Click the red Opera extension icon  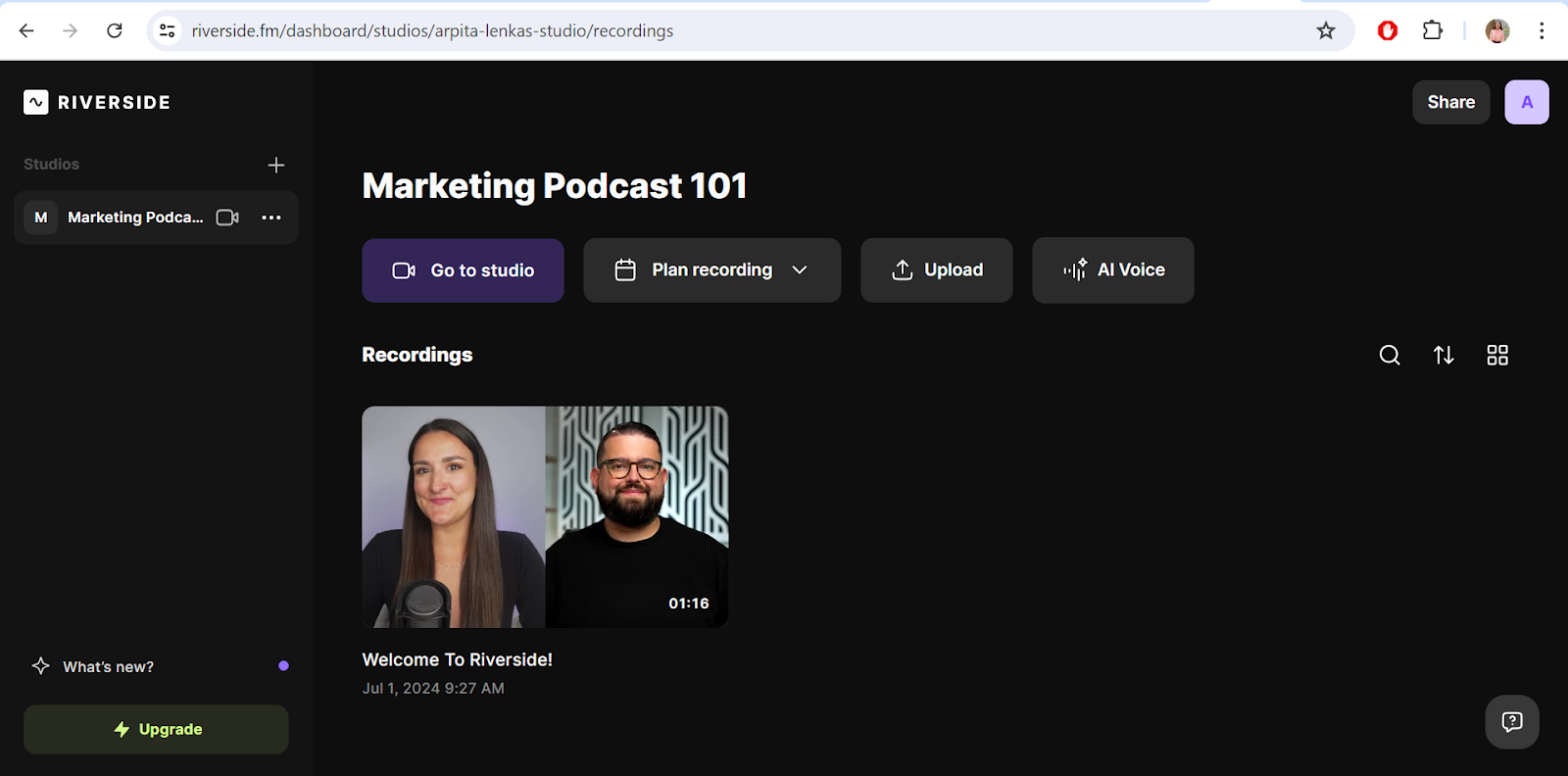pos(1388,31)
